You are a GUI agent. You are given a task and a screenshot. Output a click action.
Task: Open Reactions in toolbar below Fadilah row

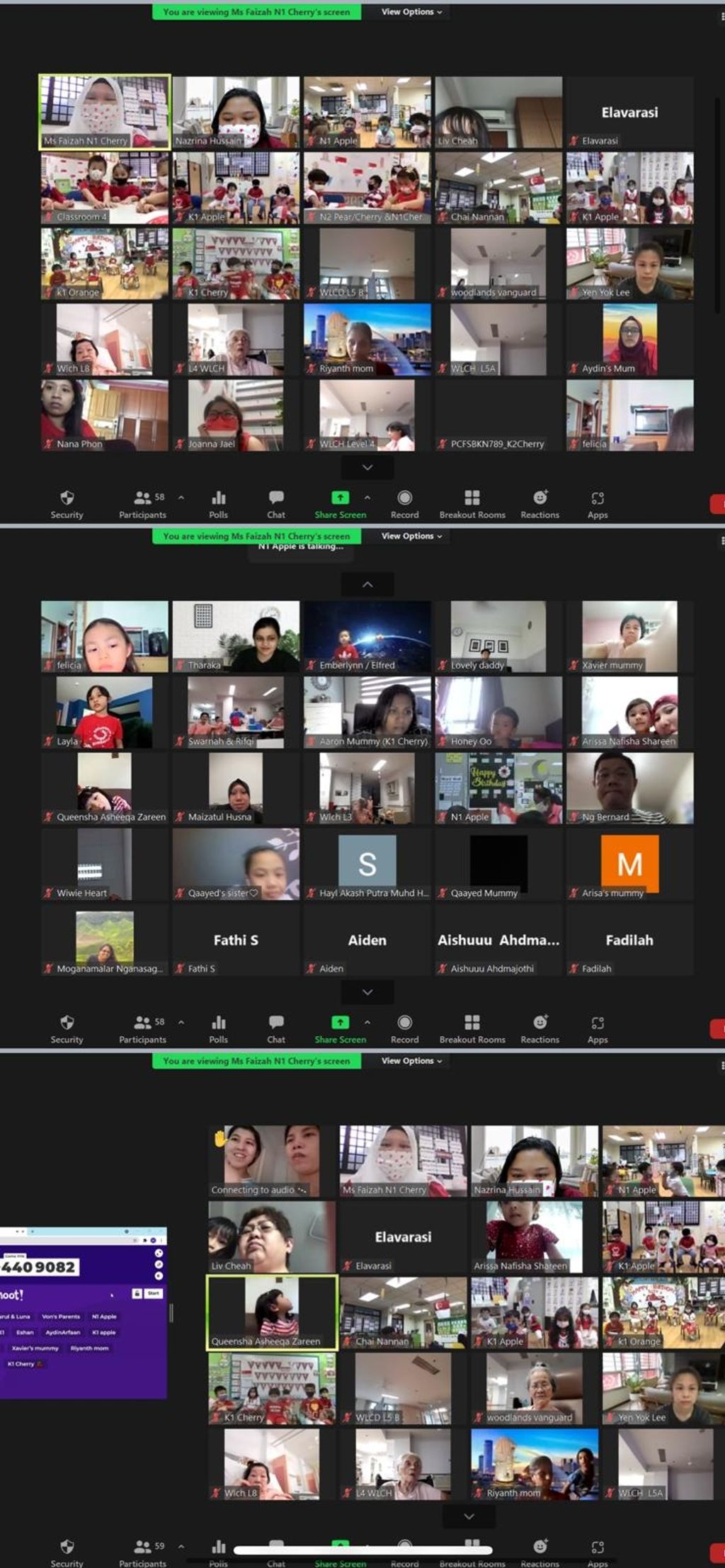pyautogui.click(x=540, y=1029)
